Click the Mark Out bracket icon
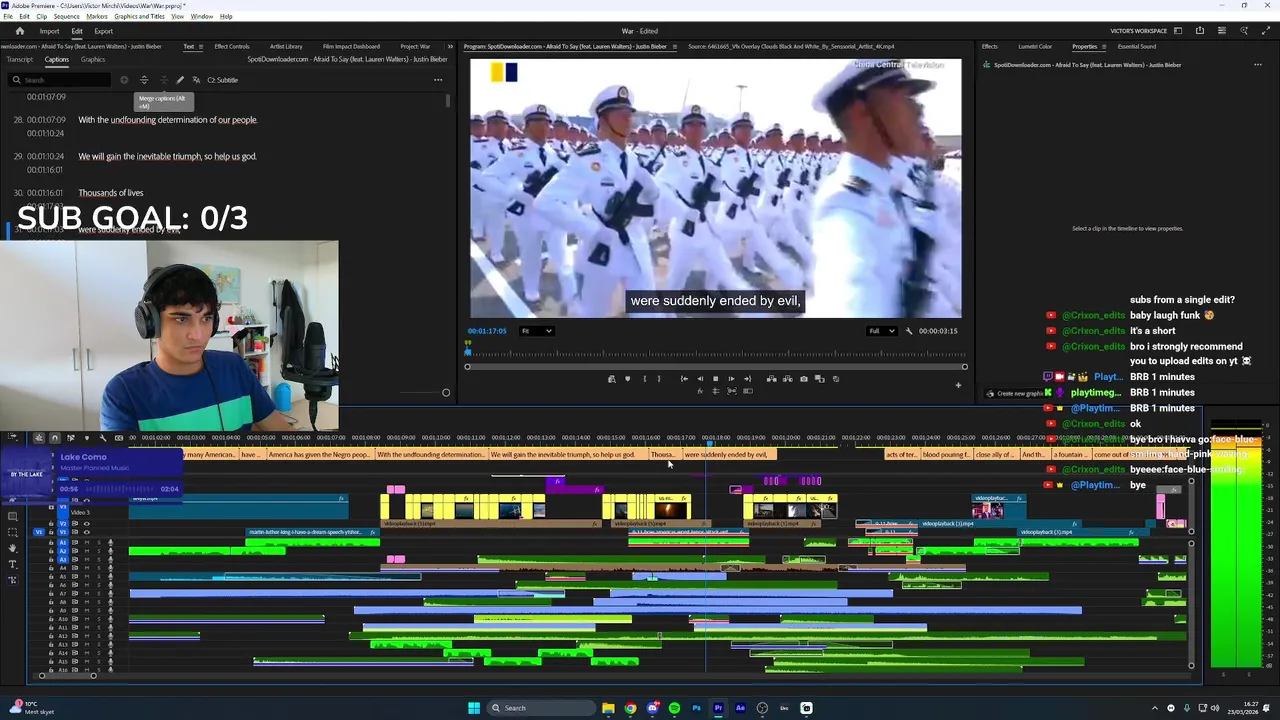1280x720 pixels. (659, 379)
